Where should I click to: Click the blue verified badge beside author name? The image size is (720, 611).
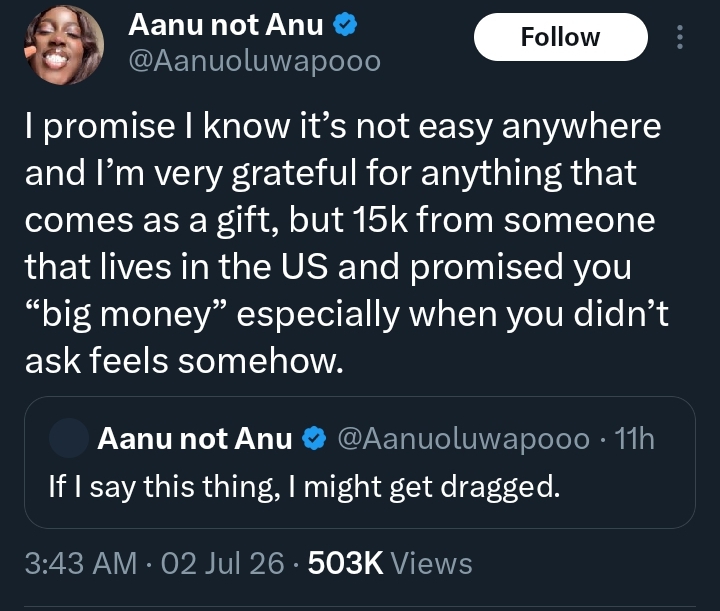(345, 25)
